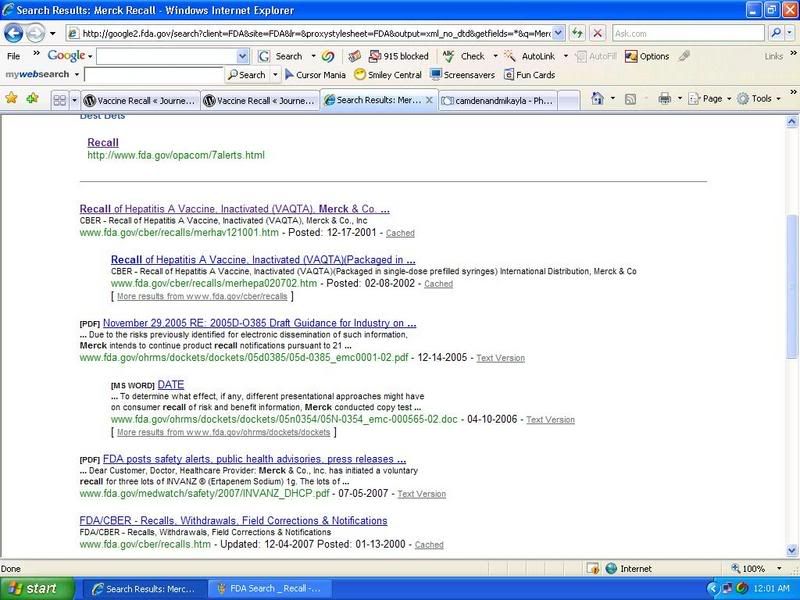Click the vertical scrollbar down arrow

(x=792, y=550)
